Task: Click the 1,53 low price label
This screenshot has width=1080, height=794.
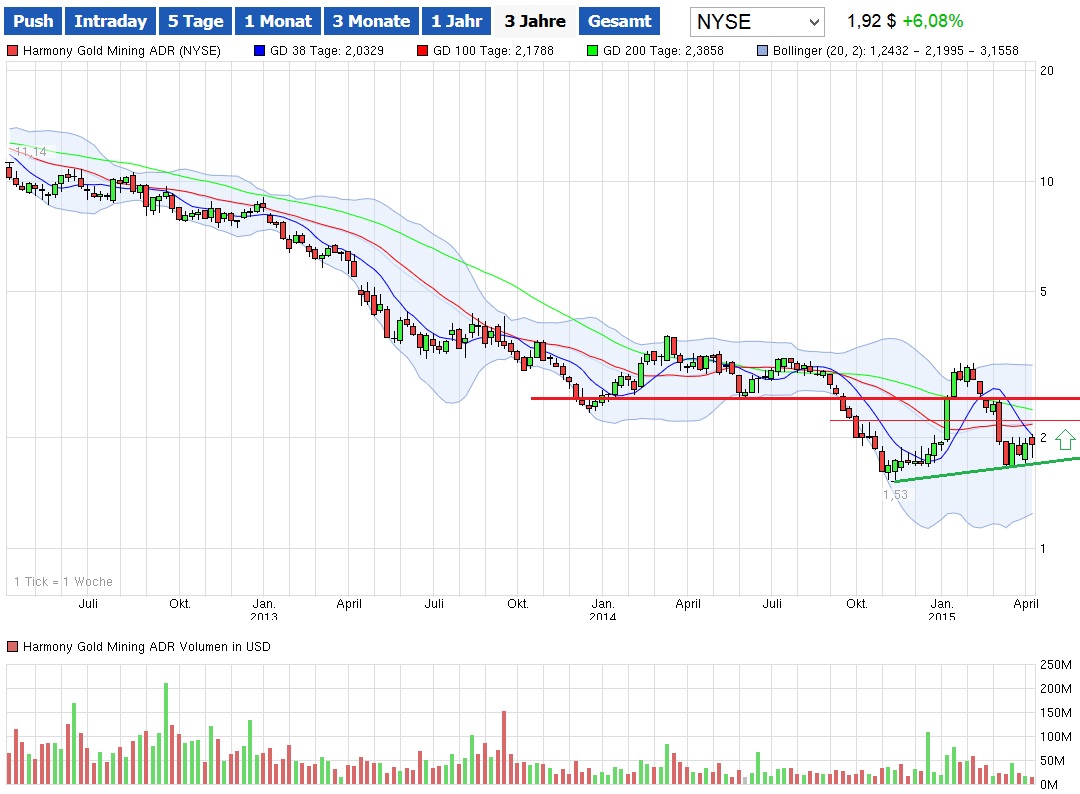Action: (895, 494)
